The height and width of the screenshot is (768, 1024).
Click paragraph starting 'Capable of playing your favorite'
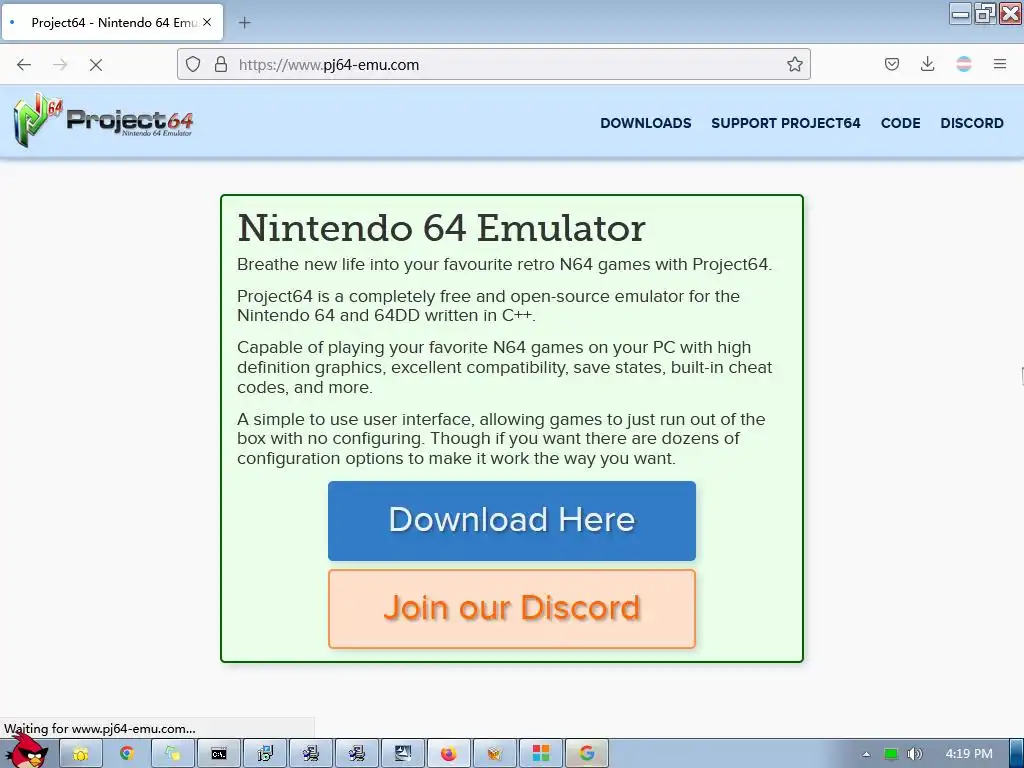pos(504,367)
